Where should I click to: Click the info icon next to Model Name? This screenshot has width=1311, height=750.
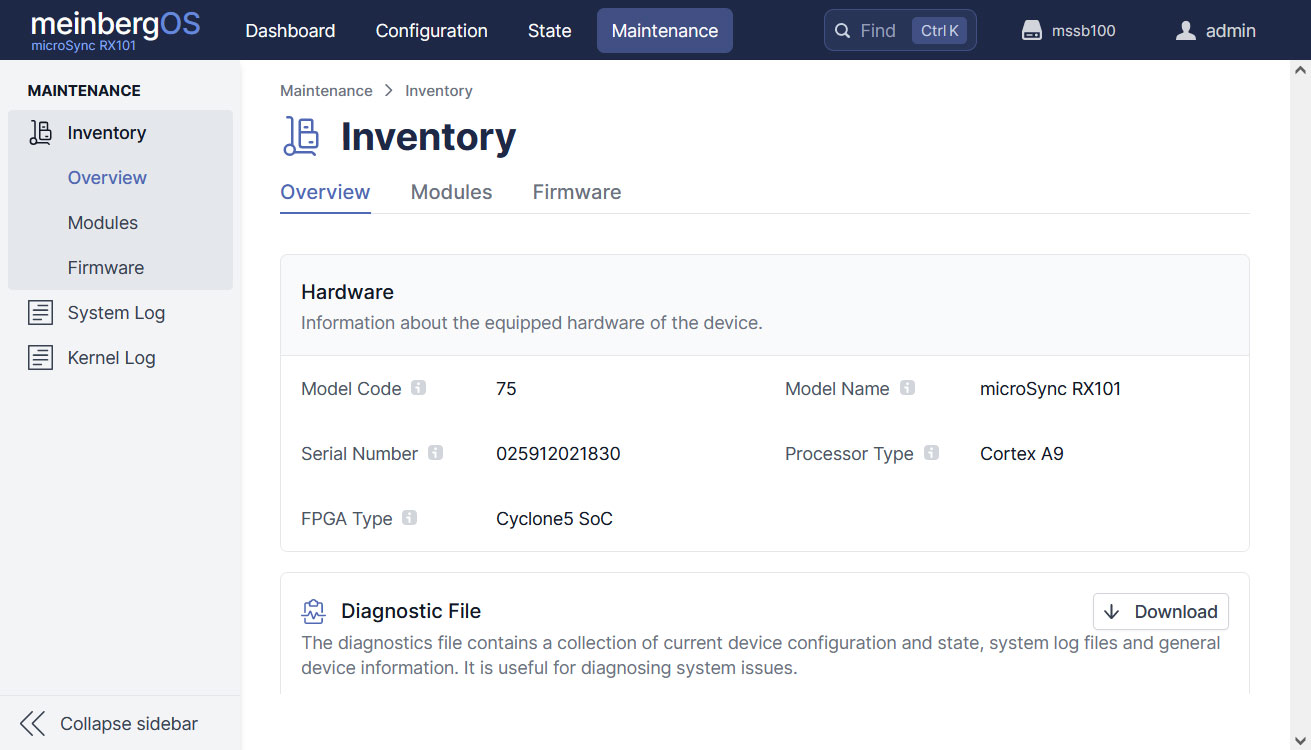(x=907, y=388)
